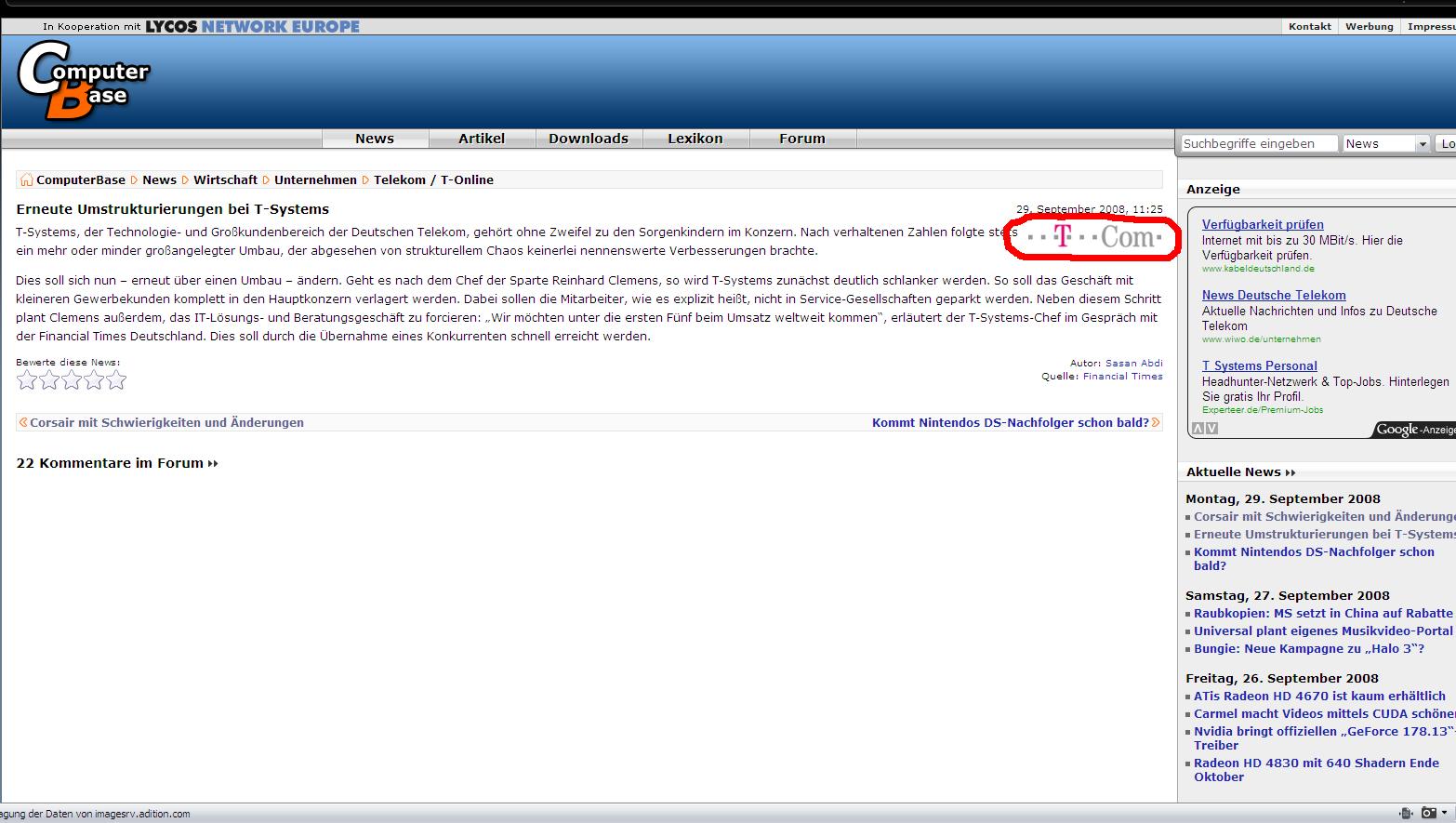The image size is (1456, 823).
Task: Open the Downloads tab
Action: pyautogui.click(x=589, y=139)
